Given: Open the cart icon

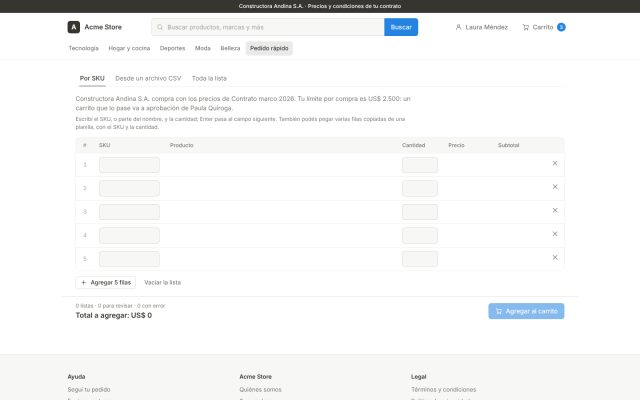Looking at the screenshot, I should pos(526,27).
